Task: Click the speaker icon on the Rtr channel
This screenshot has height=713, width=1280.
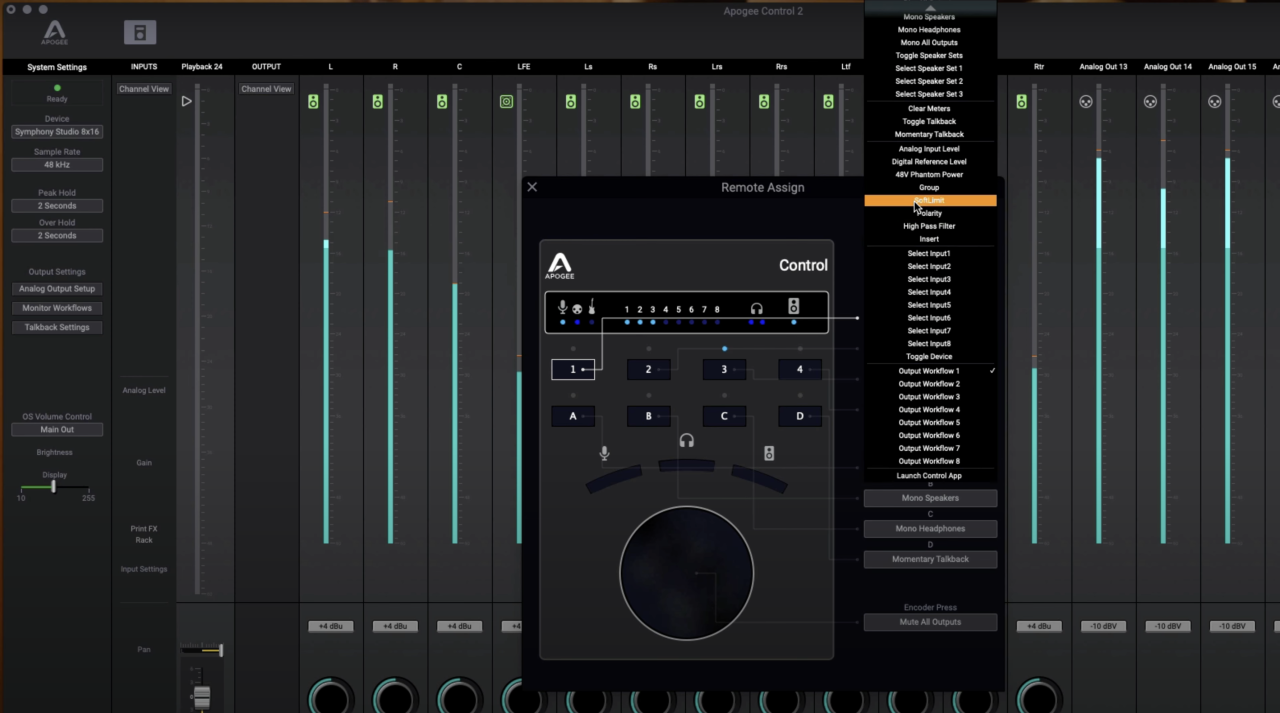Action: (1021, 102)
